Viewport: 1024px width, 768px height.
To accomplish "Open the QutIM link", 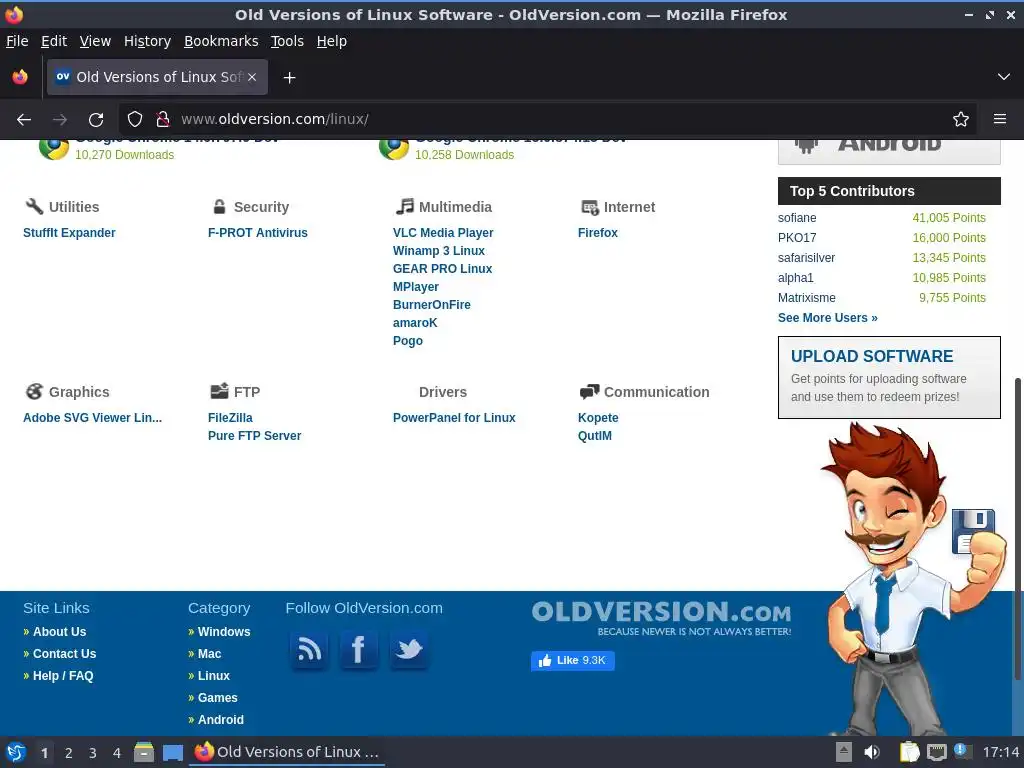I will coord(594,436).
